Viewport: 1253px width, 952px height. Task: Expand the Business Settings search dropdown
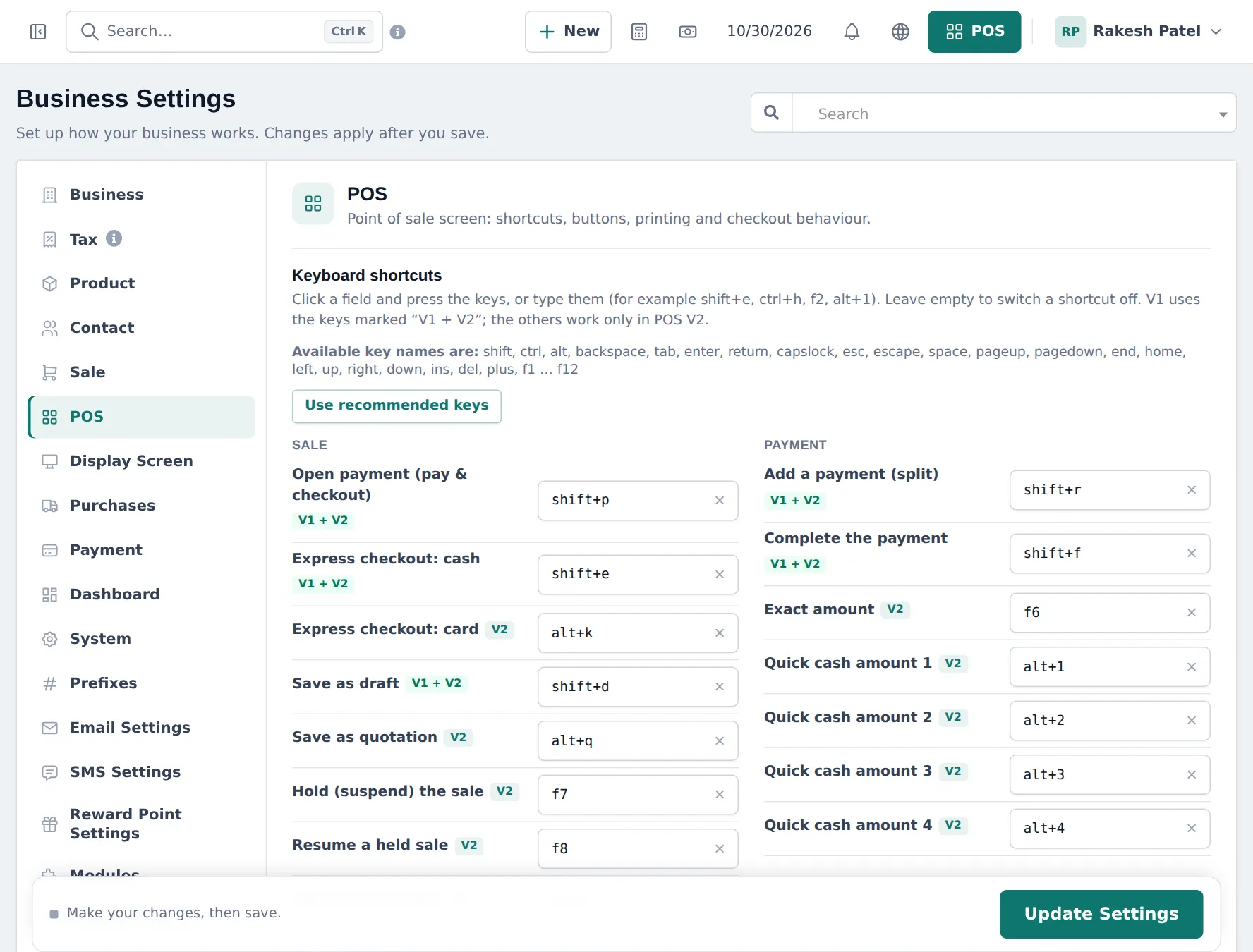(1223, 114)
